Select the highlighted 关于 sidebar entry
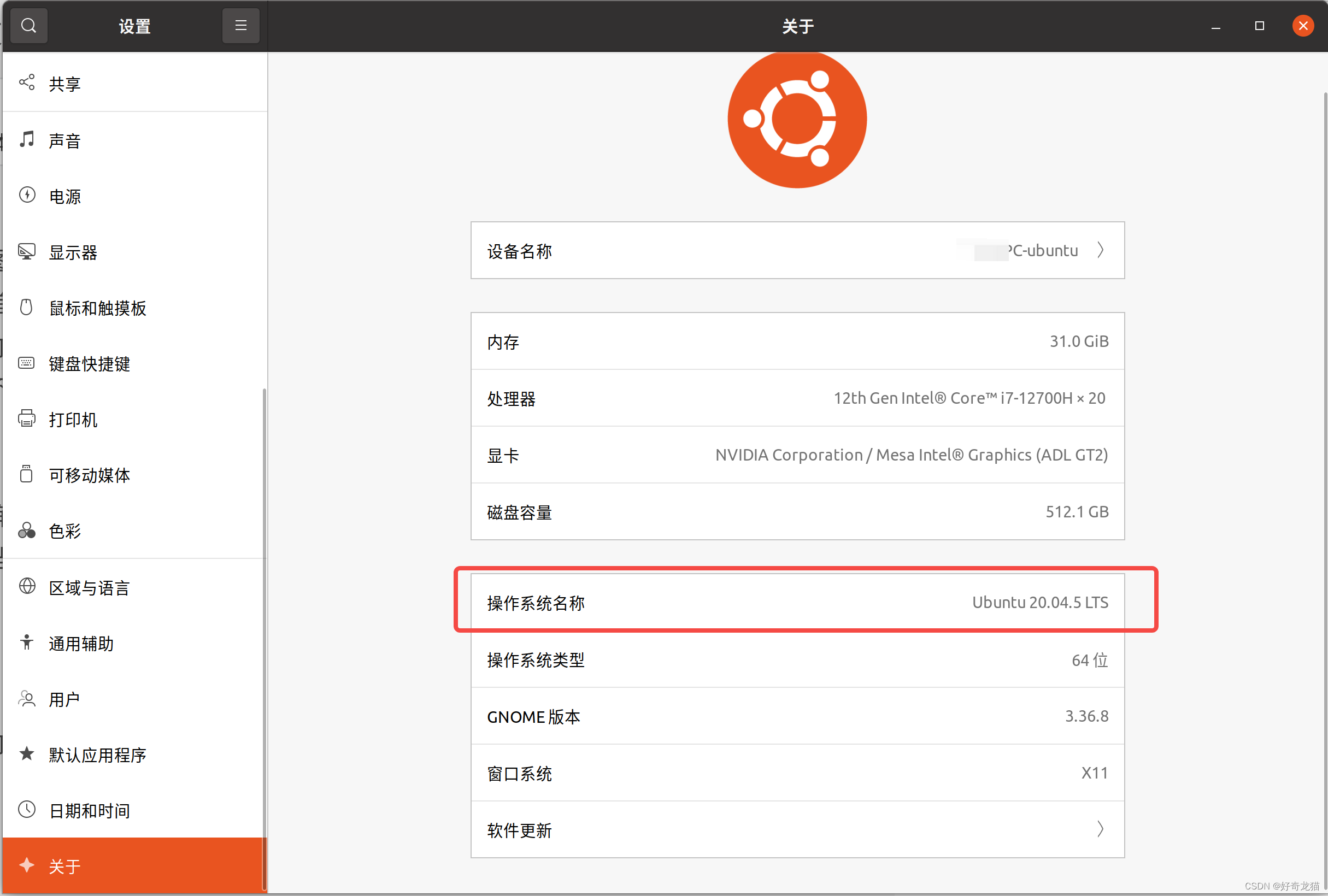This screenshot has height=896, width=1328. 135,866
